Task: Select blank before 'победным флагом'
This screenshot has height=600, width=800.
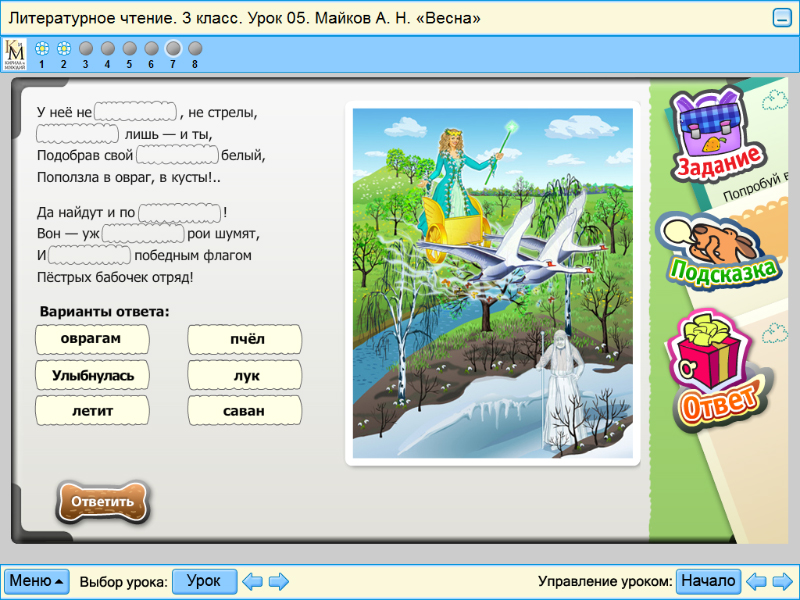Action: [89, 255]
